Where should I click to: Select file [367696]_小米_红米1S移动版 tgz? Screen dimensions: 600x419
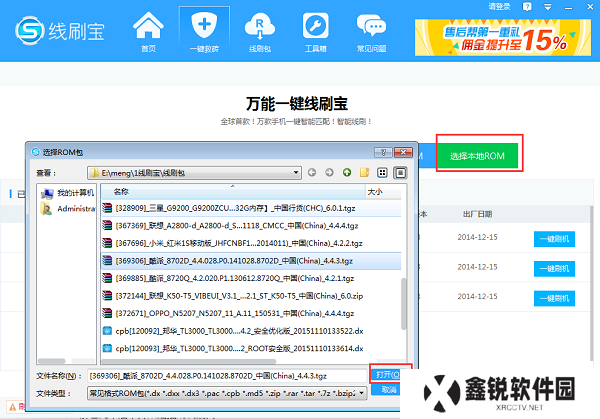251,243
